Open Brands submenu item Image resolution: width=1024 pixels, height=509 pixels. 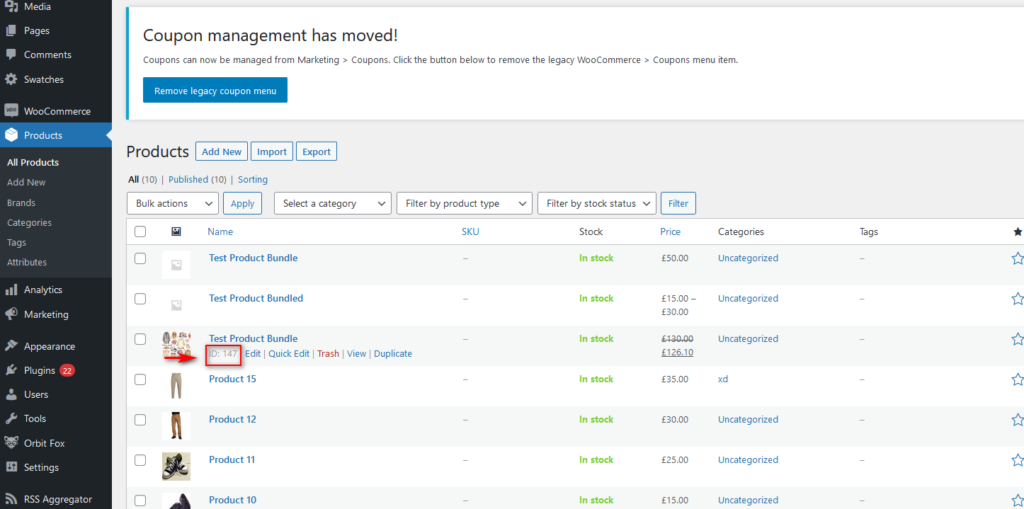pos(21,203)
